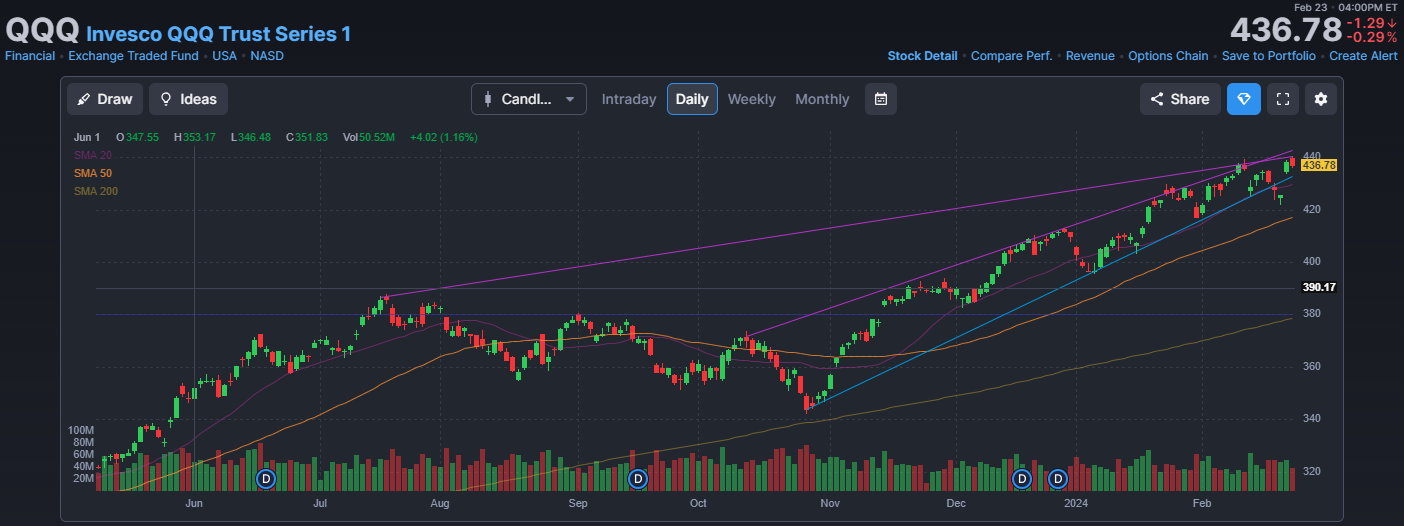Open chart settings gear
Screen dimensions: 1404x526
point(1321,99)
